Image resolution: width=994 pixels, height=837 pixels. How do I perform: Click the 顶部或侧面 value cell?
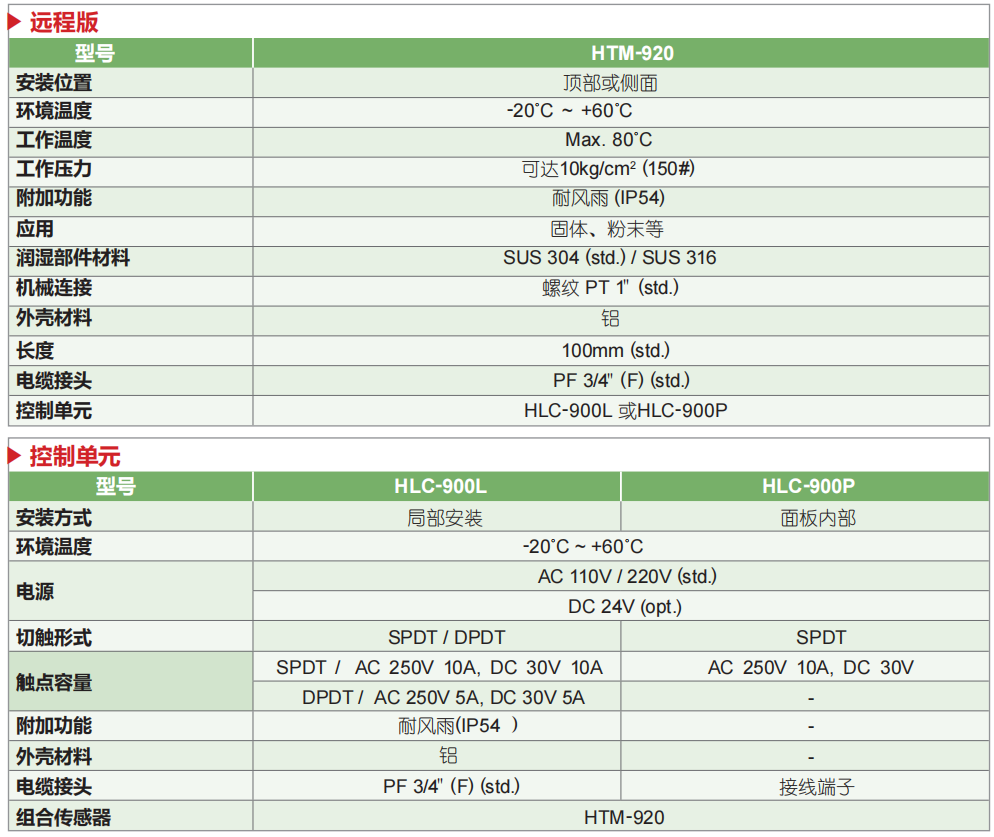[621, 82]
